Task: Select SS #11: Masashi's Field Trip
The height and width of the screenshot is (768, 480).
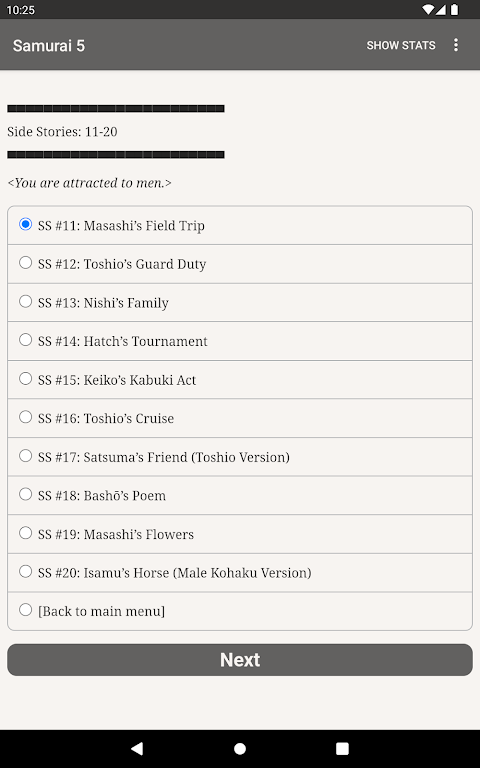Action: [x=240, y=225]
